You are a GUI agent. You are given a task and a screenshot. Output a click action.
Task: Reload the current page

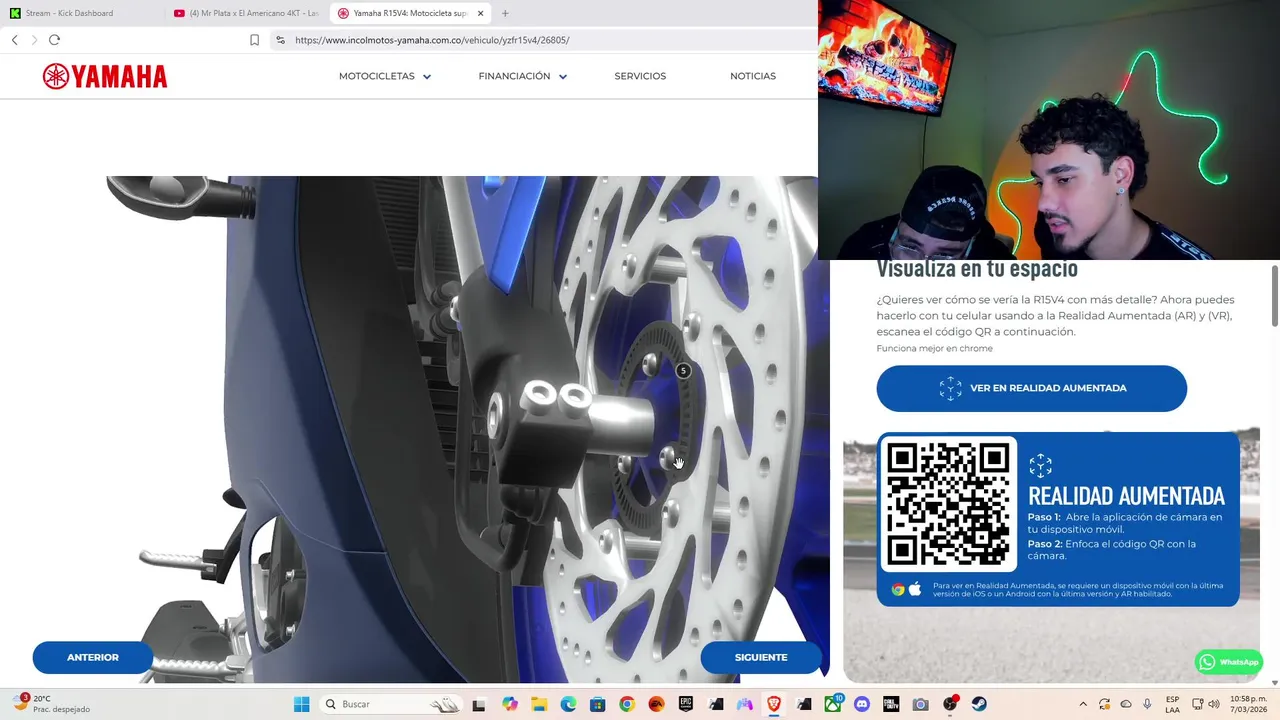(54, 40)
